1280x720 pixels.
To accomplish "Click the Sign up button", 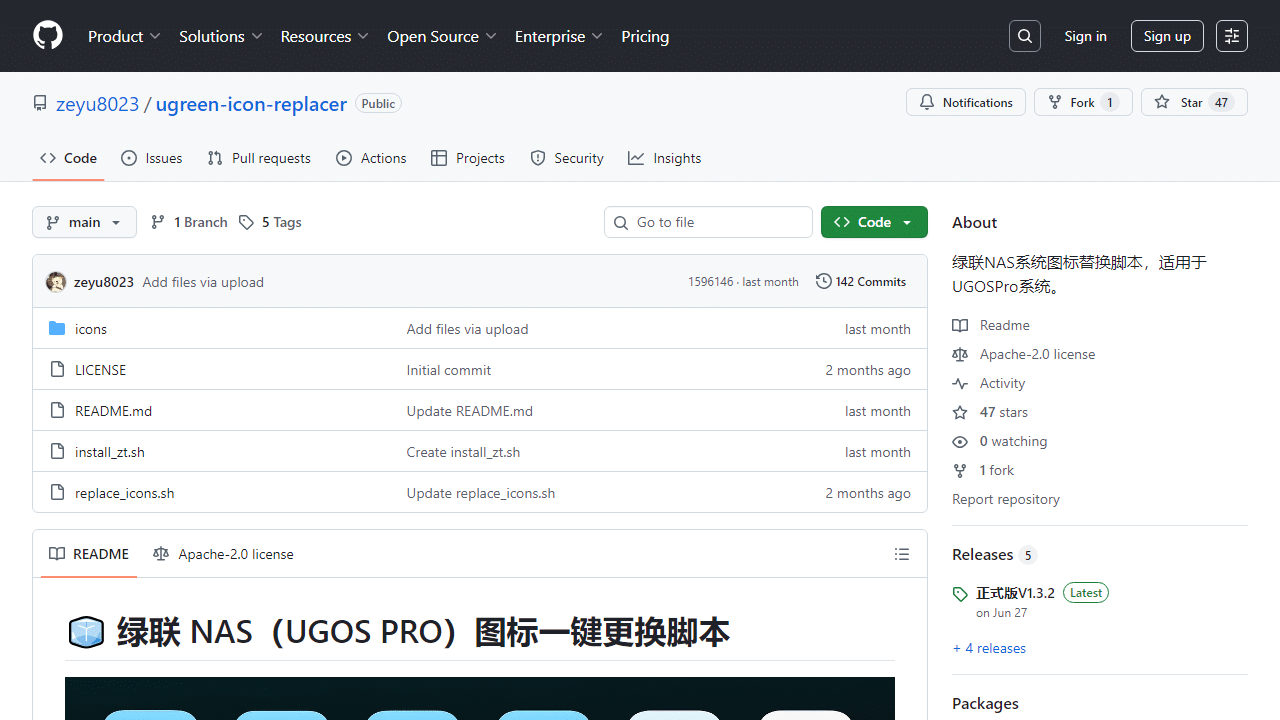I will [1167, 36].
